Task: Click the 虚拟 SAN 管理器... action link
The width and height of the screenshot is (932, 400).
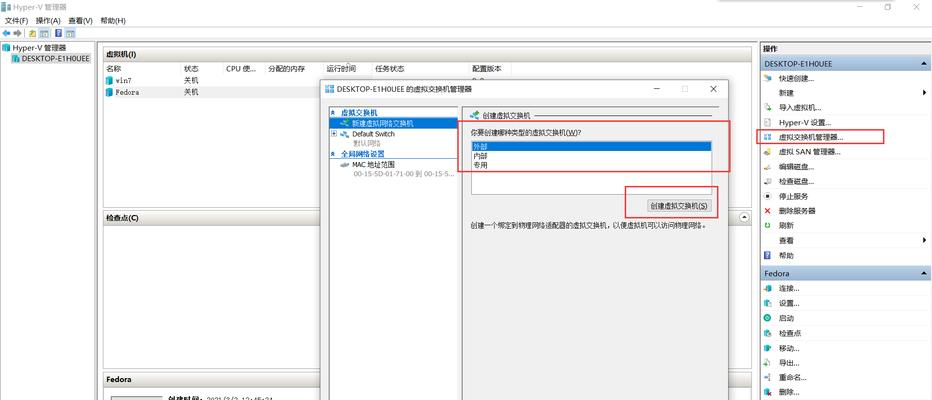Action: [x=810, y=152]
